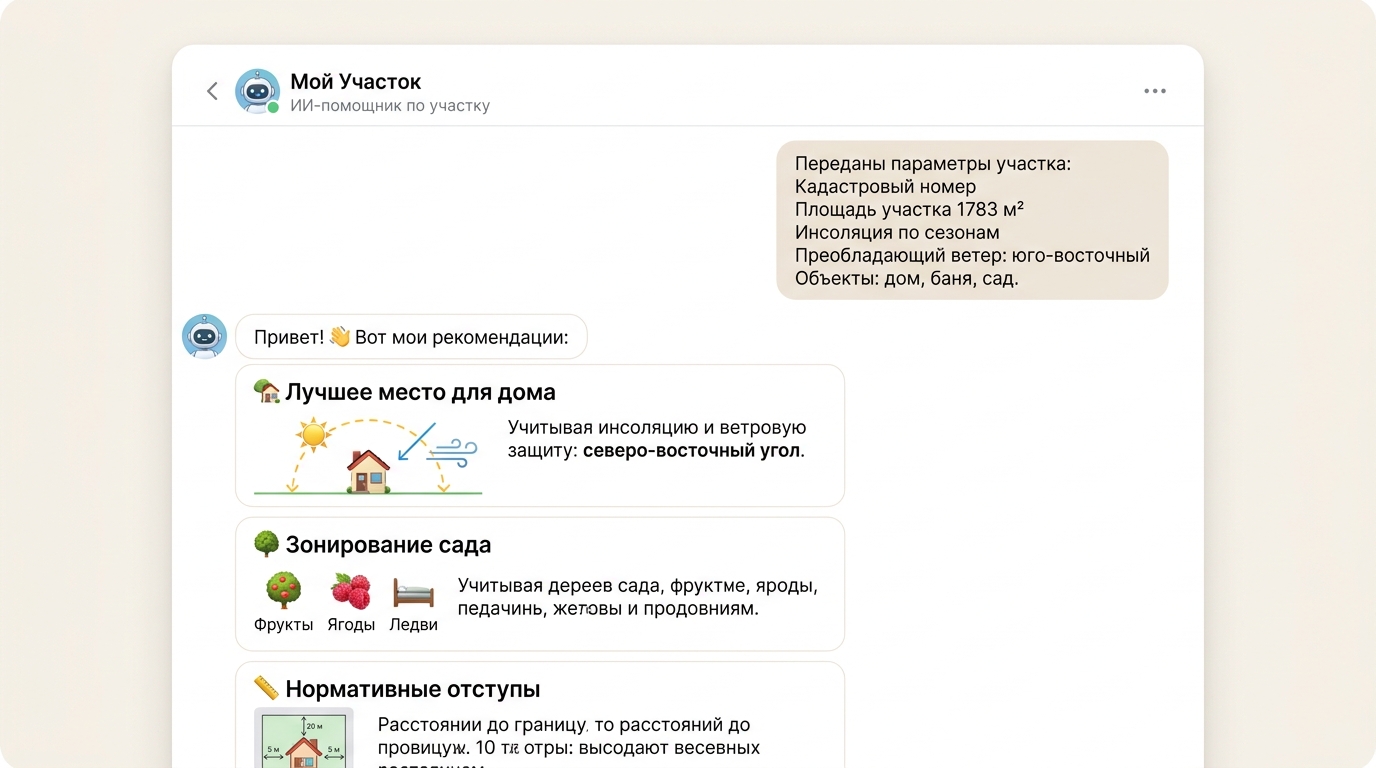Image resolution: width=1376 pixels, height=768 pixels.
Task: Click the line Объекты: дом, баня, сад
Action: coord(907,278)
